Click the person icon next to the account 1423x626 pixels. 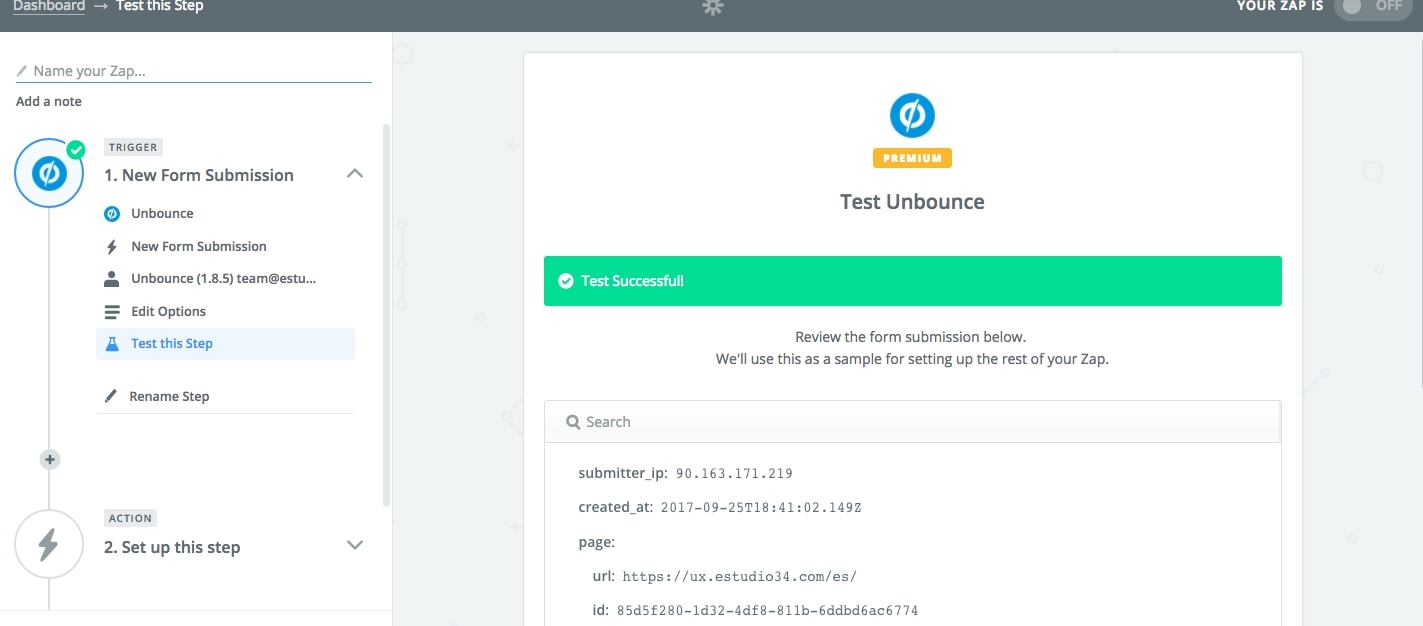[x=112, y=279]
